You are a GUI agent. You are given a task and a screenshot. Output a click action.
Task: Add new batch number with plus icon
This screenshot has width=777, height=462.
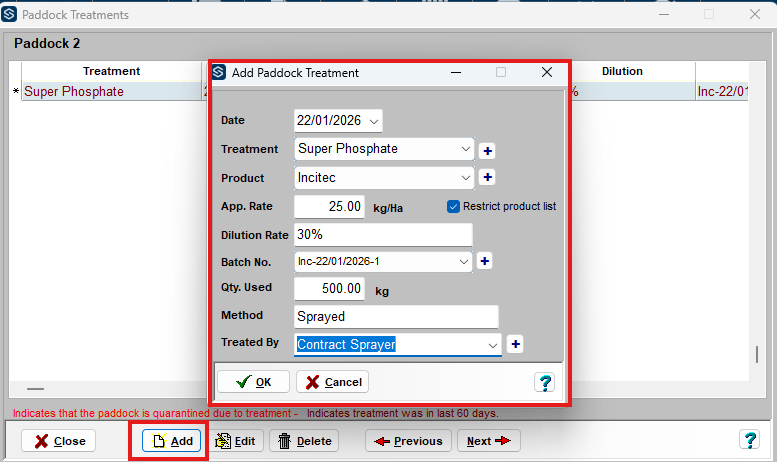tap(484, 261)
